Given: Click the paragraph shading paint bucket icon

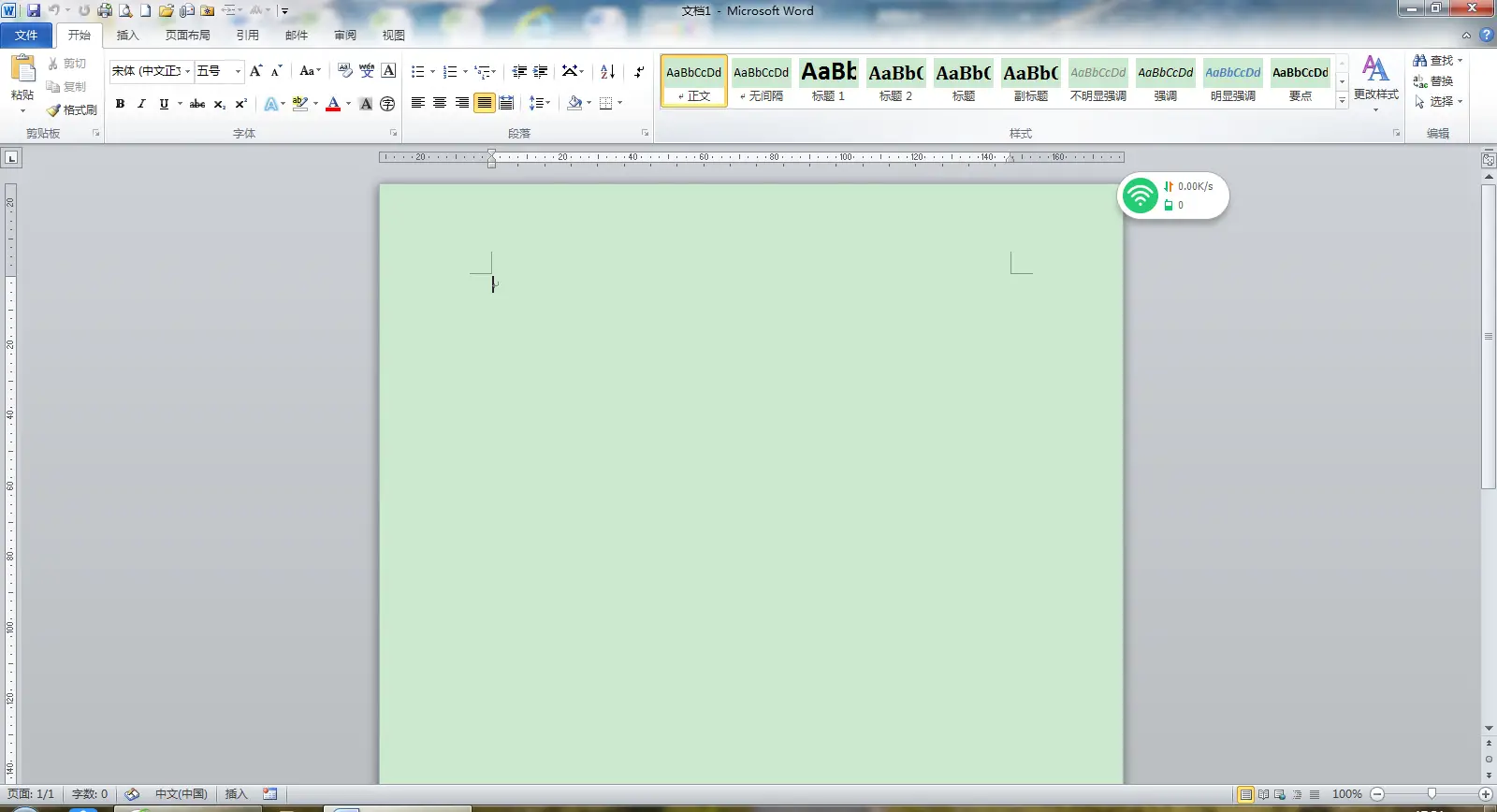Looking at the screenshot, I should click(x=574, y=103).
